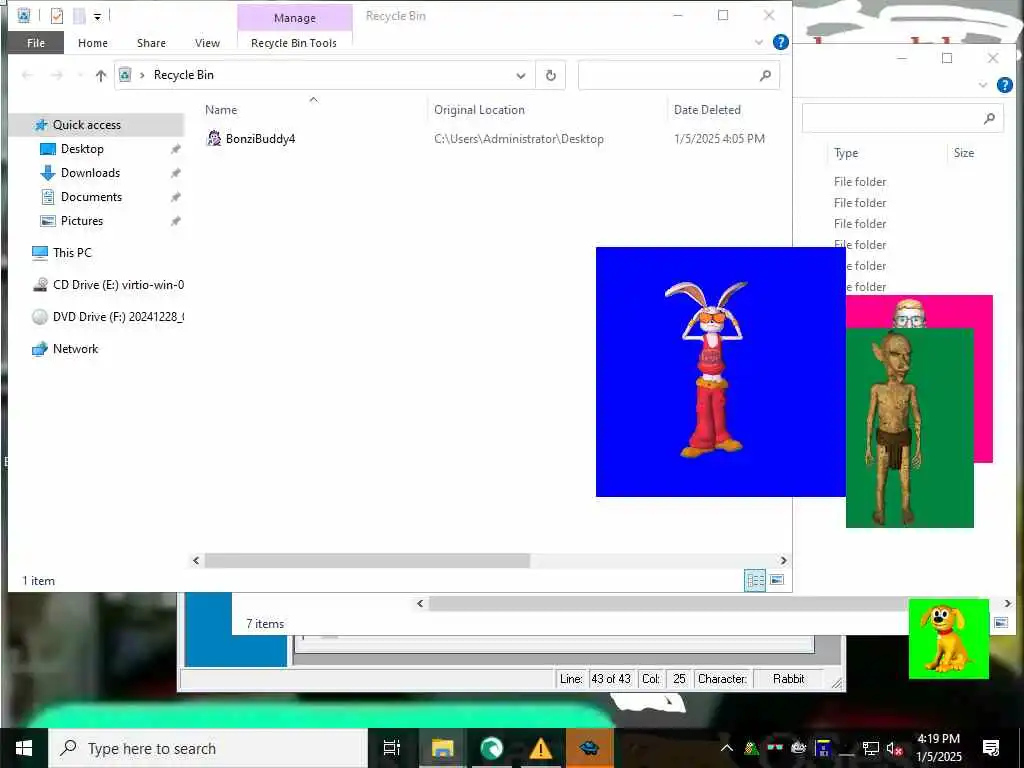
Task: Open Help in Recycle Bin window
Action: [780, 42]
